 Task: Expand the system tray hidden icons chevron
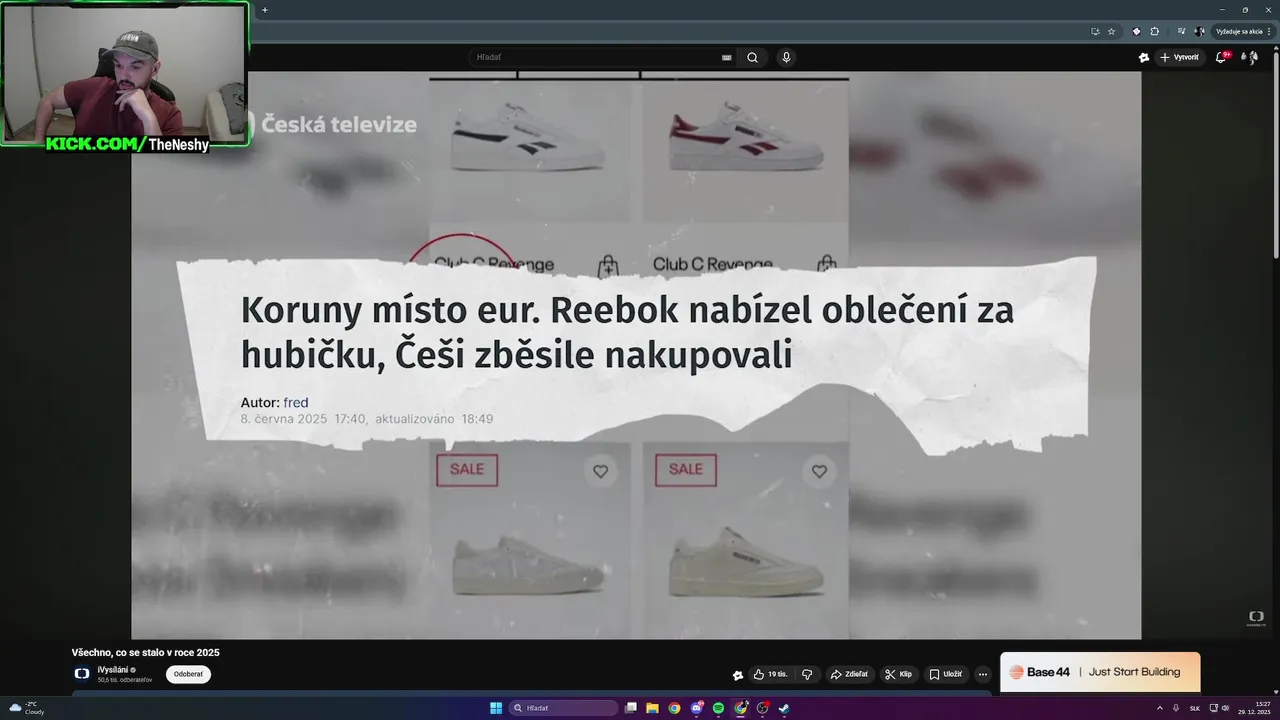pyautogui.click(x=1160, y=708)
